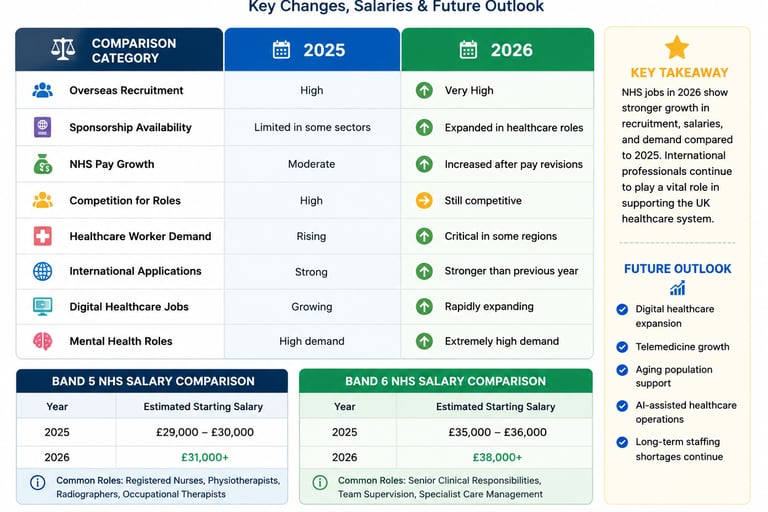This screenshot has height=512, width=768.
Task: Click the calendar icon next to 2026
Action: [x=468, y=49]
